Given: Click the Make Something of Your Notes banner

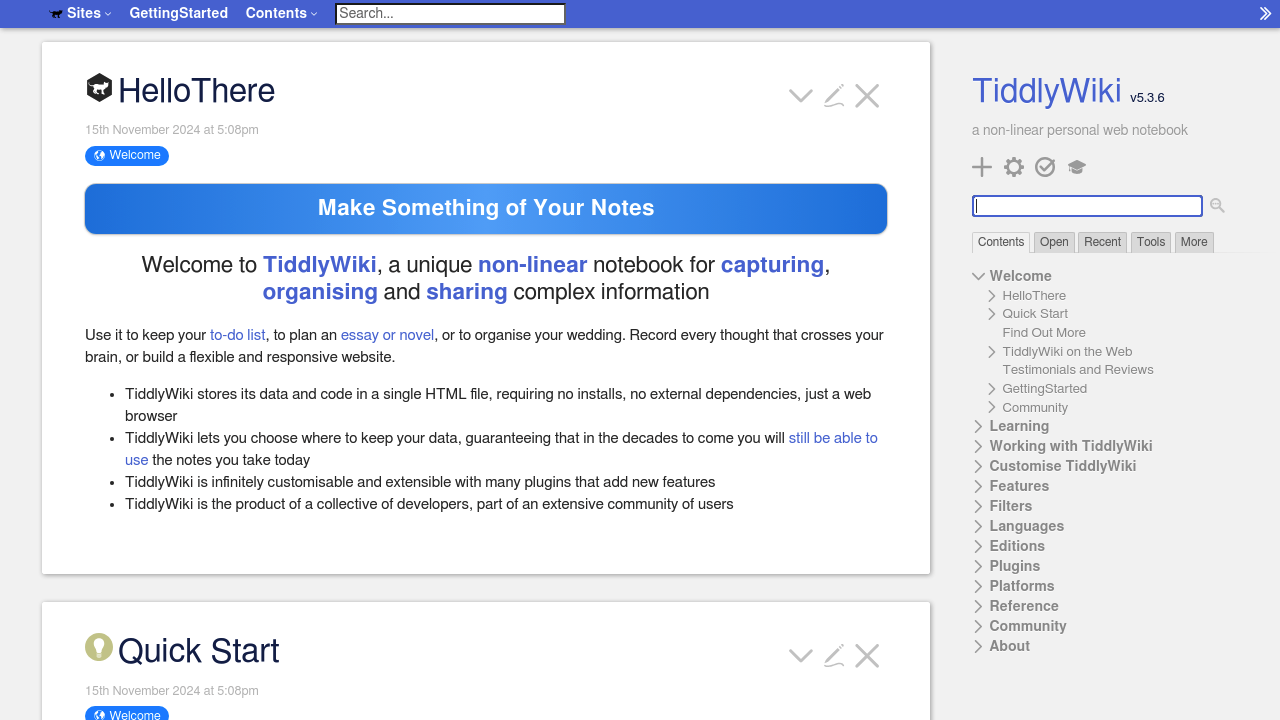Looking at the screenshot, I should click(x=486, y=208).
